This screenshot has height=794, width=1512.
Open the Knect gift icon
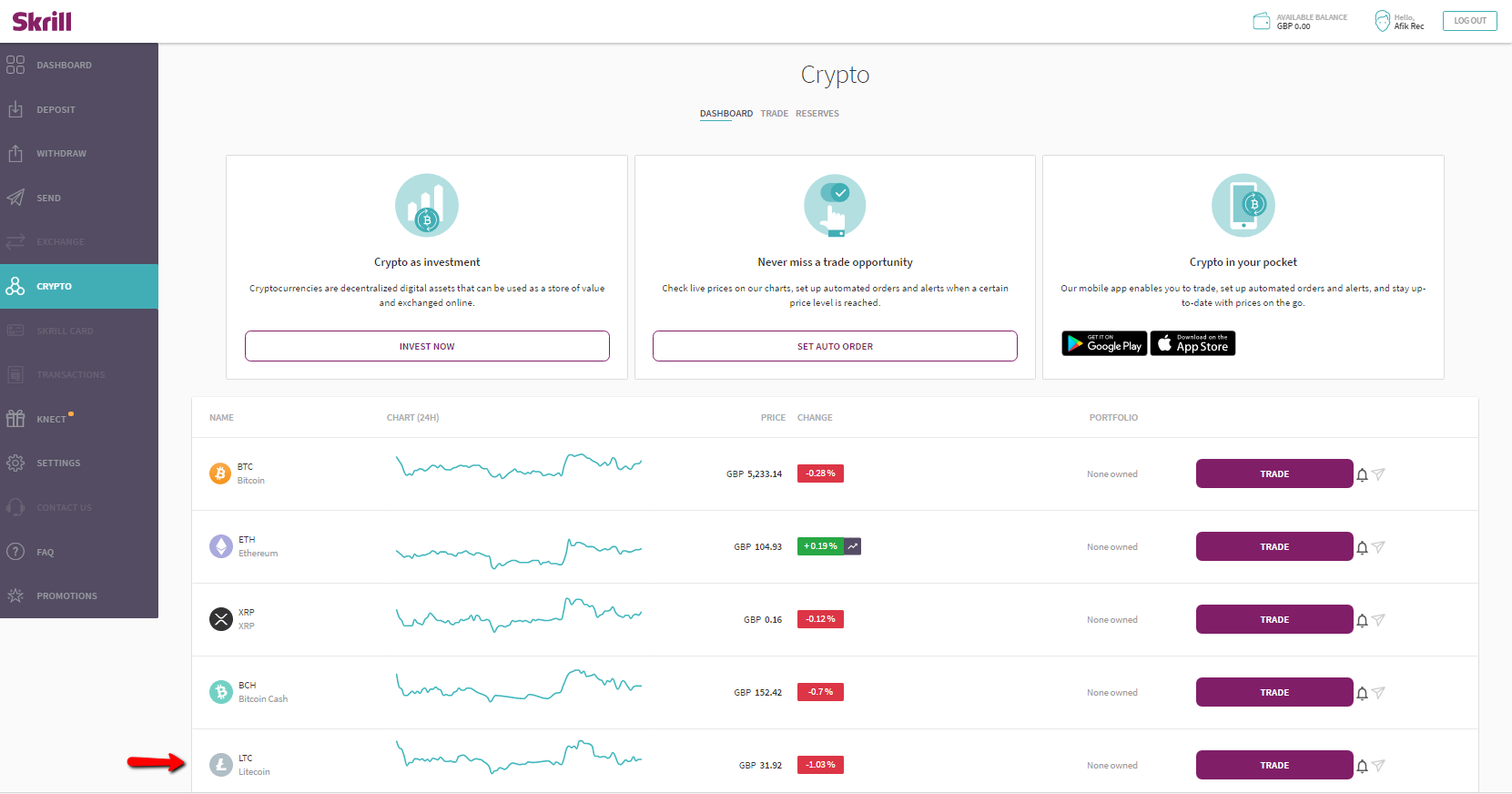tap(15, 419)
